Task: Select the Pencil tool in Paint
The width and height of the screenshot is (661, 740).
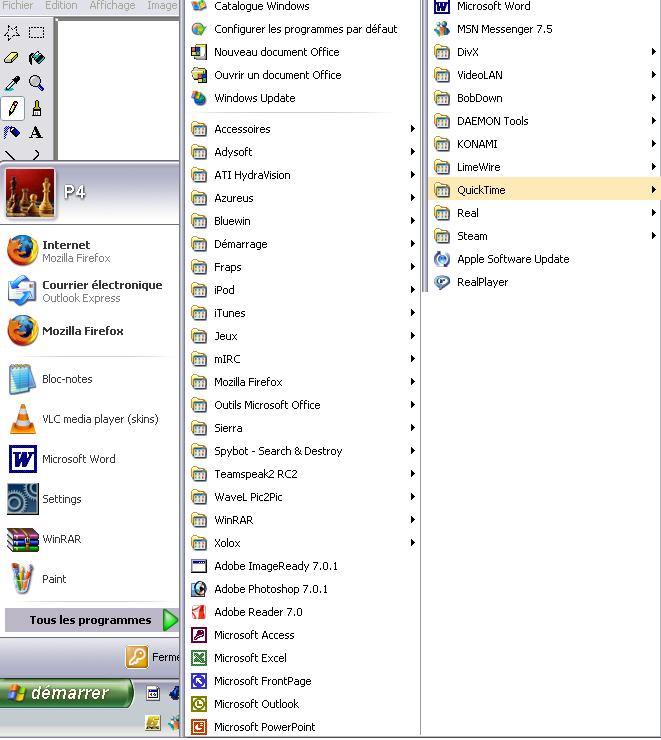Action: [13, 108]
